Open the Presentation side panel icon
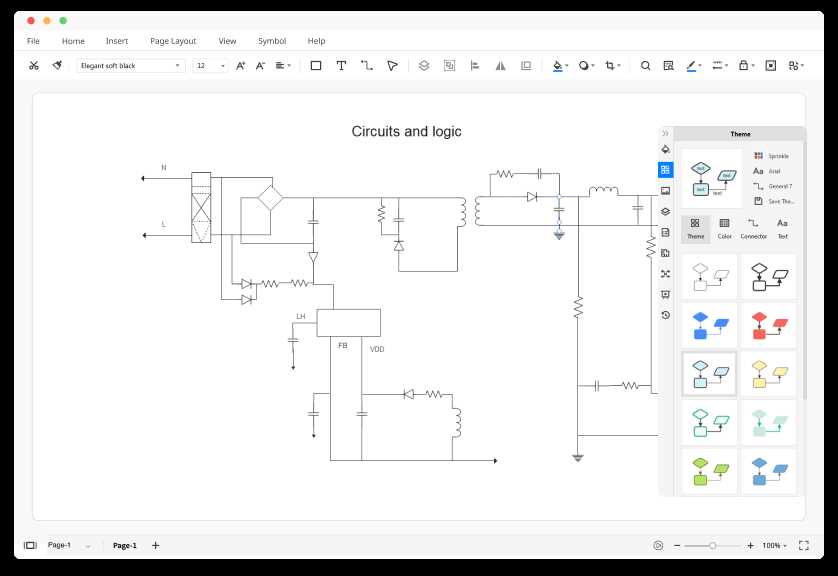The width and height of the screenshot is (838, 576). [x=665, y=294]
